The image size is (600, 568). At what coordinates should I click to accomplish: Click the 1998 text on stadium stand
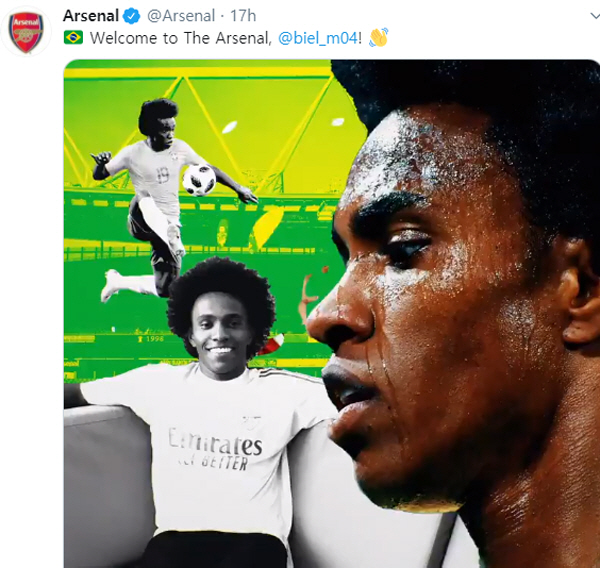[151, 339]
